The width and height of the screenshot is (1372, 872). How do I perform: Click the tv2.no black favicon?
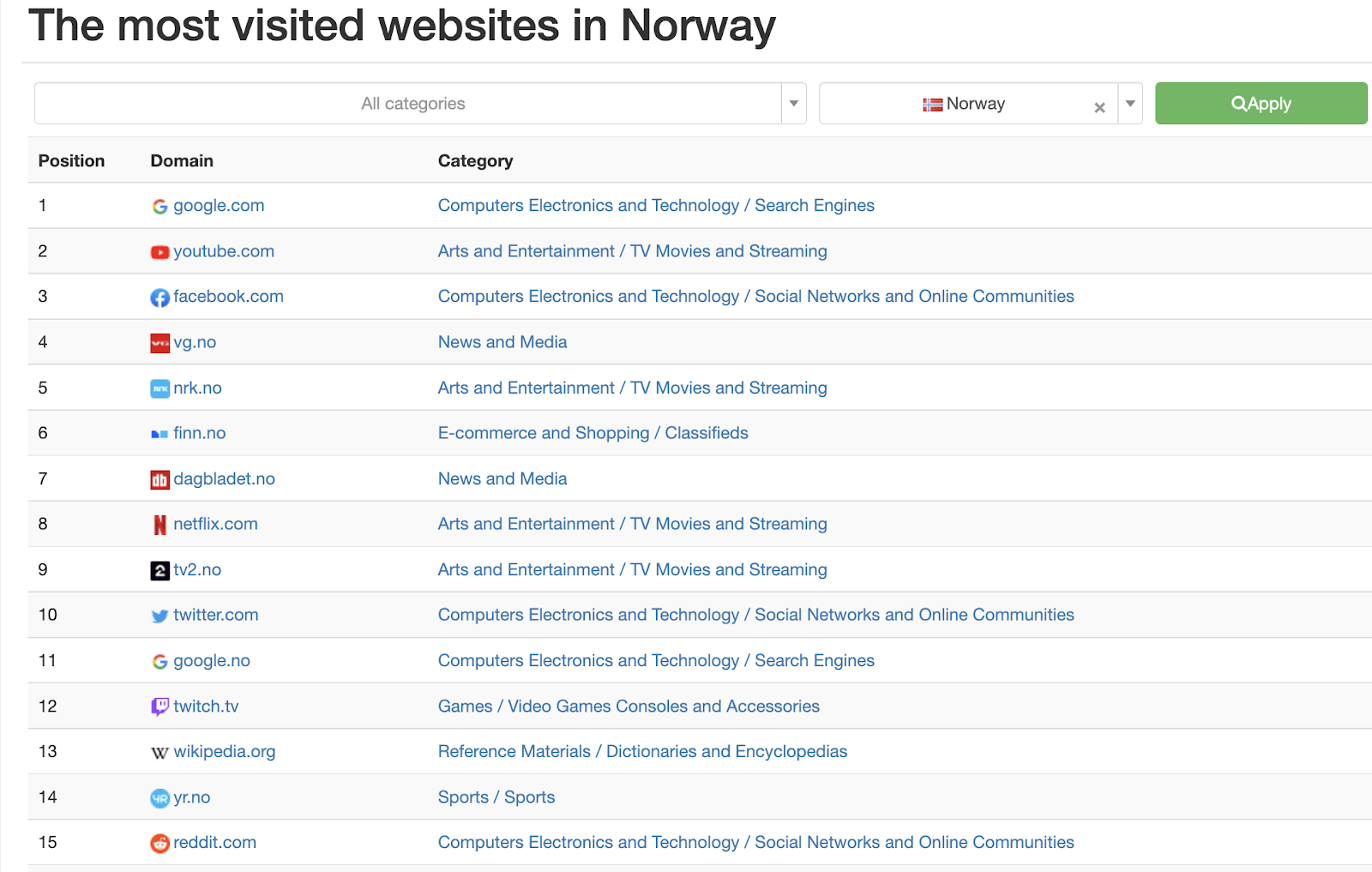[159, 570]
